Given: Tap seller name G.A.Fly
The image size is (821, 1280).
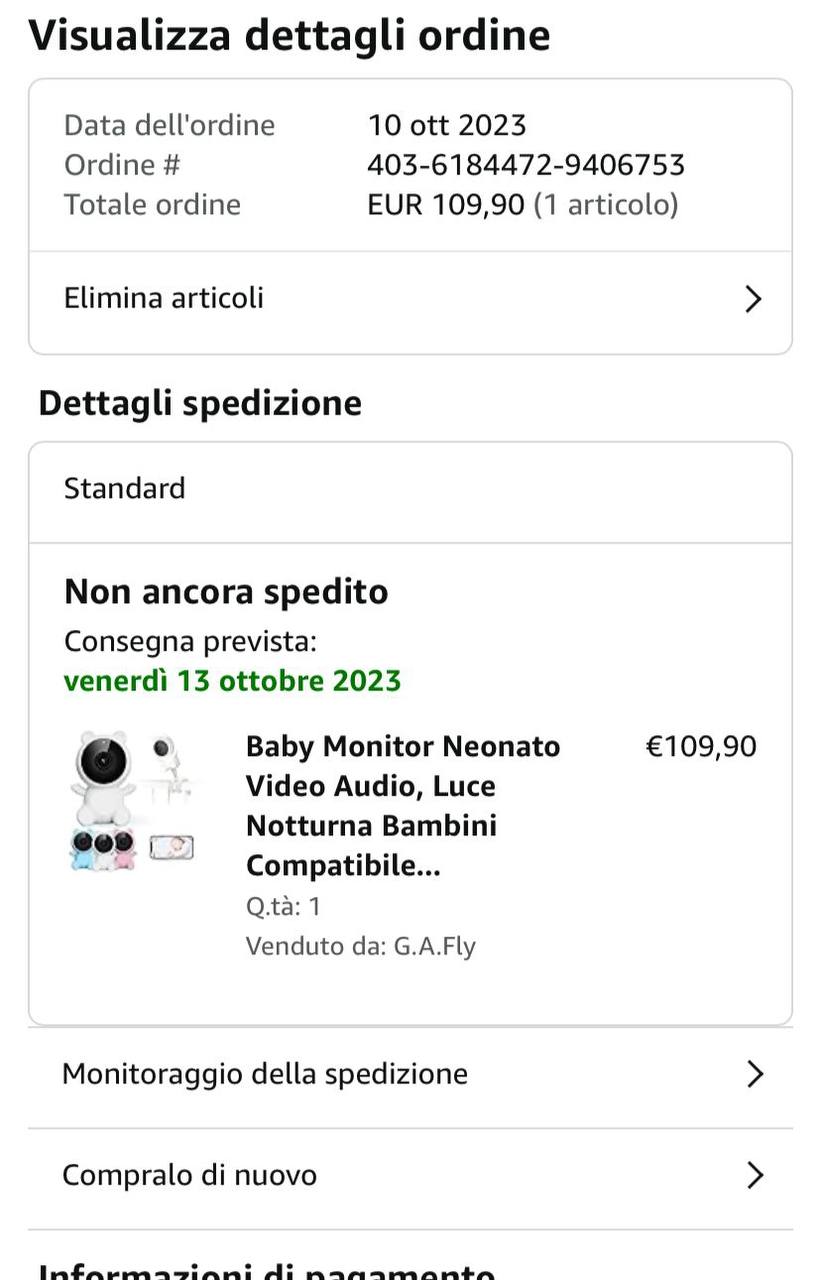Looking at the screenshot, I should click(x=434, y=945).
